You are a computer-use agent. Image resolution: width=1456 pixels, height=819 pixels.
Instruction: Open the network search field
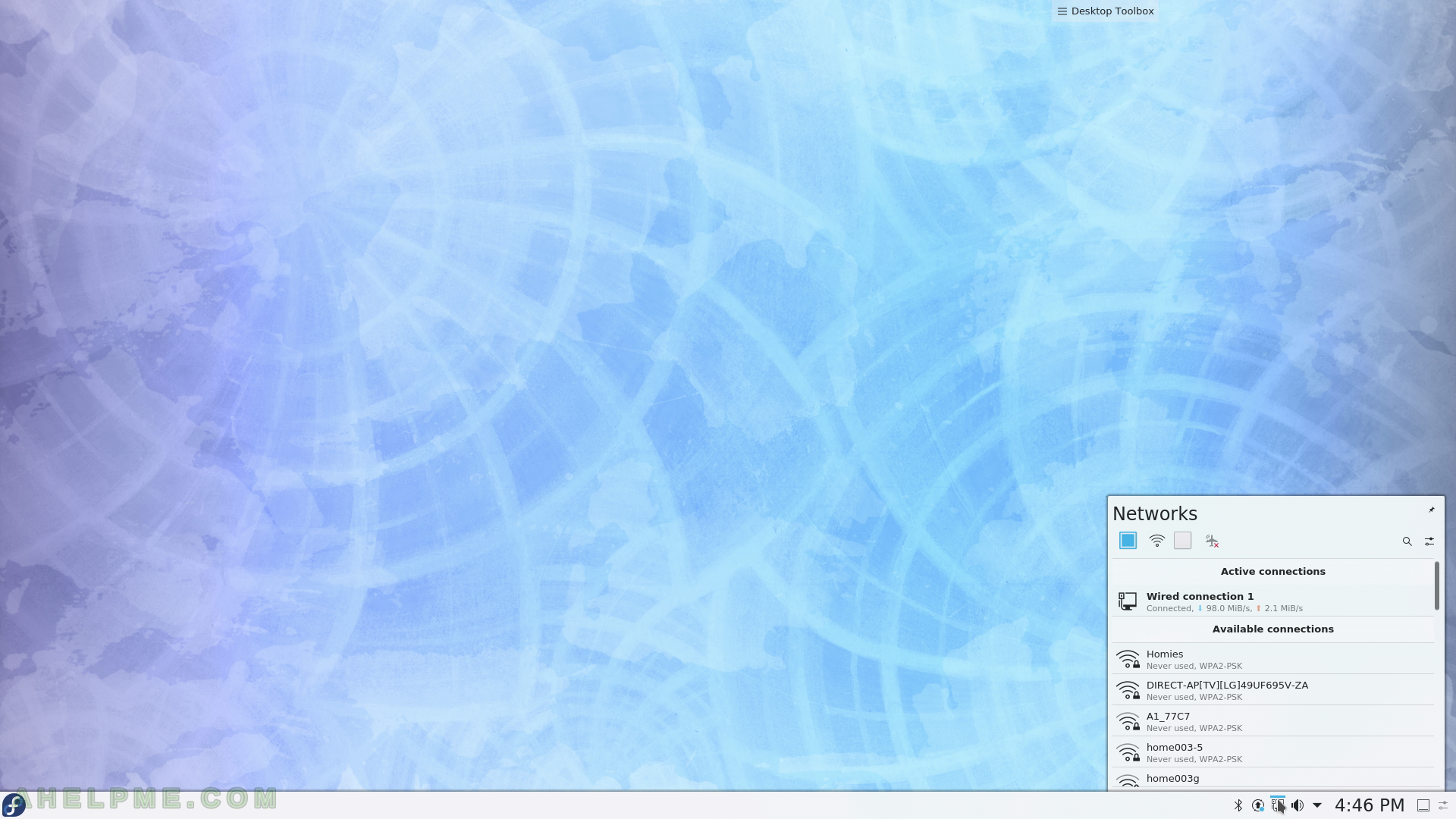pyautogui.click(x=1407, y=541)
